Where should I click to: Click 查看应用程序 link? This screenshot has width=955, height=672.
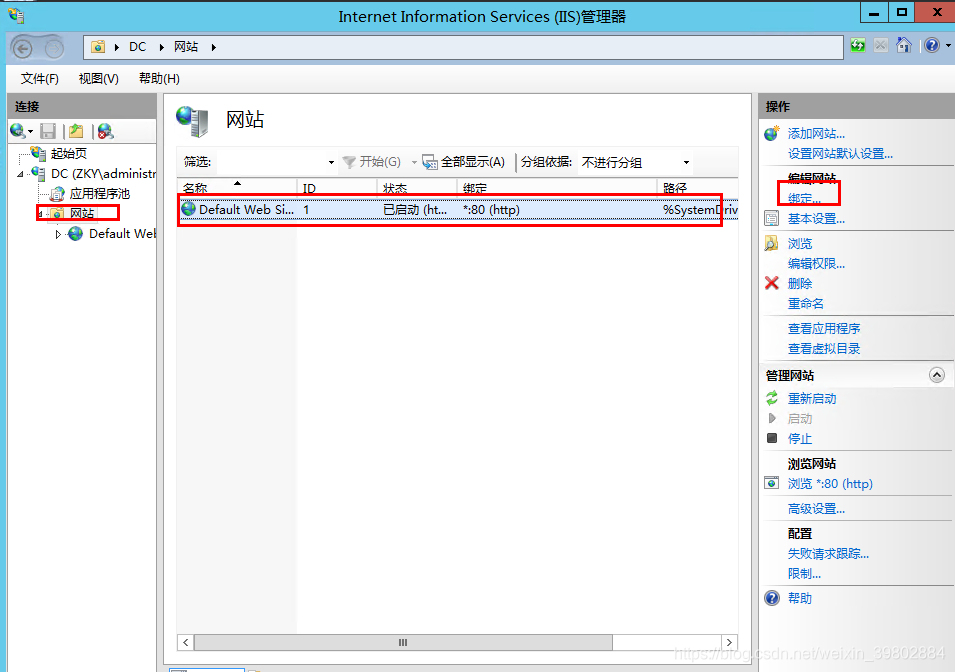click(x=823, y=328)
